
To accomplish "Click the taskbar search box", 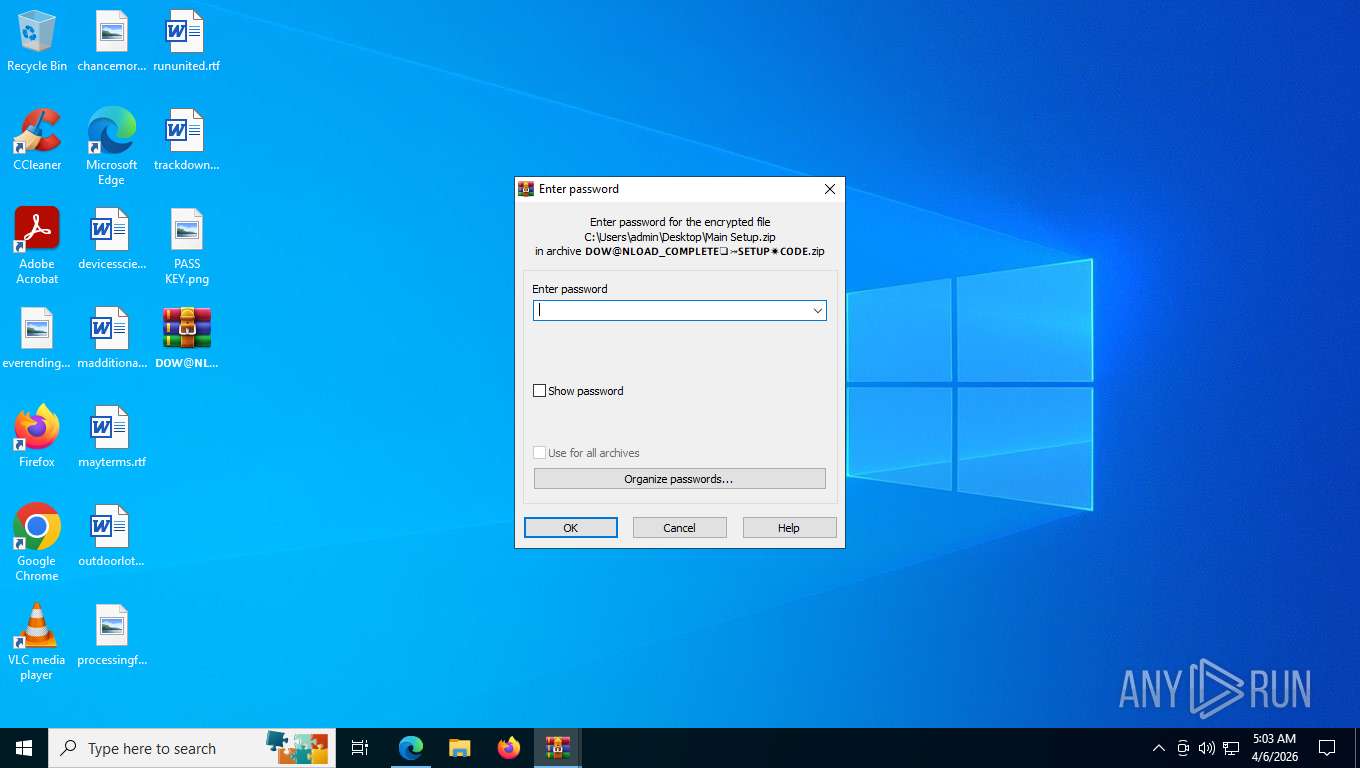I will [192, 748].
